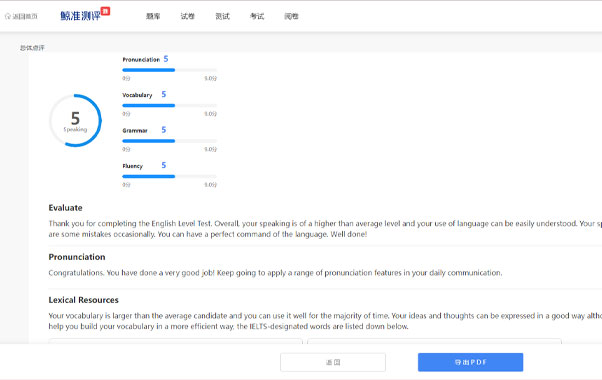Image resolution: width=602 pixels, height=380 pixels.
Task: Export the report with 导出PDF button
Action: pos(470,362)
